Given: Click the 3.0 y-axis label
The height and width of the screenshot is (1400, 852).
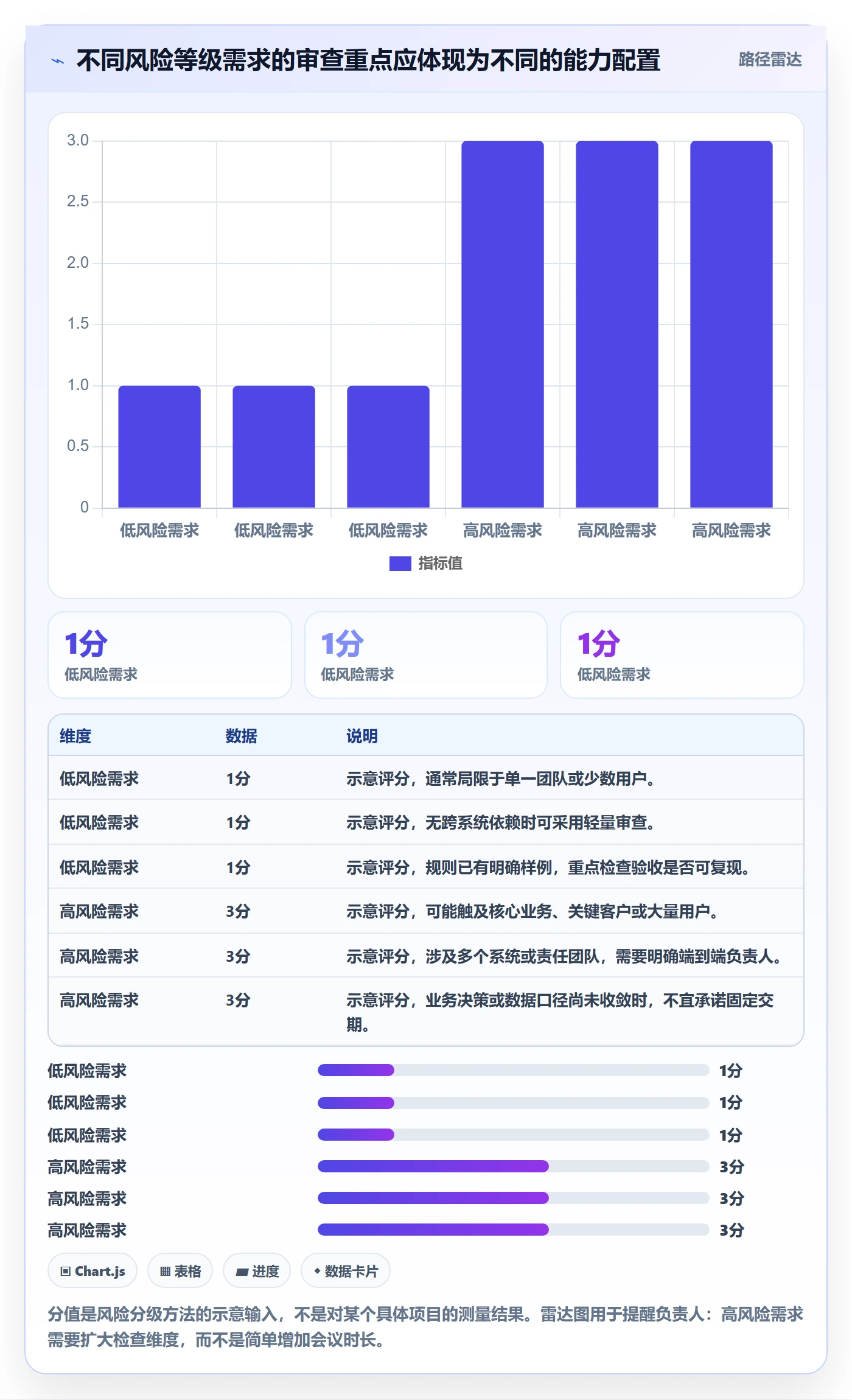Looking at the screenshot, I should coord(78,141).
